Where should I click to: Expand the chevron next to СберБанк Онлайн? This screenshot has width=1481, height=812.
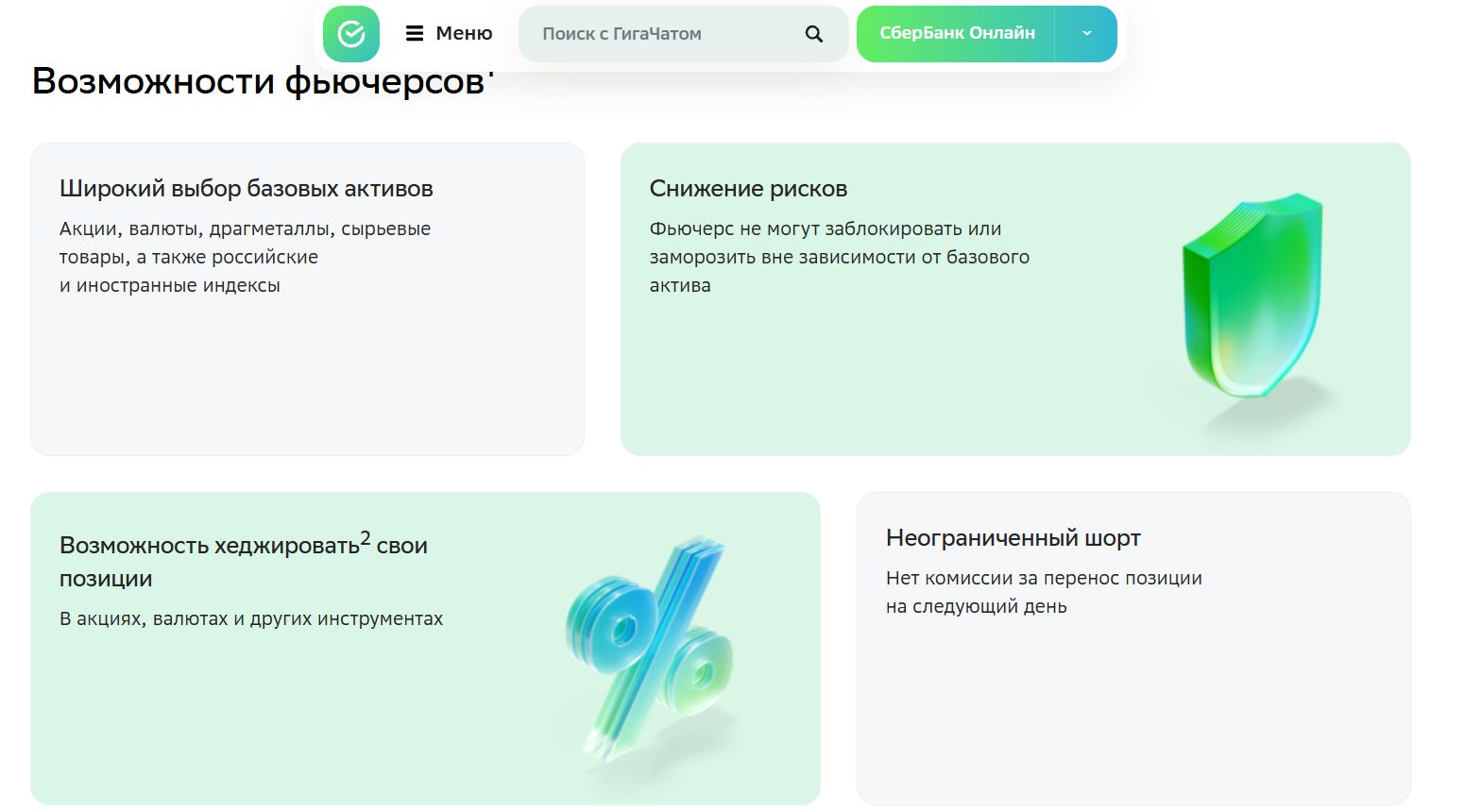click(x=1086, y=33)
